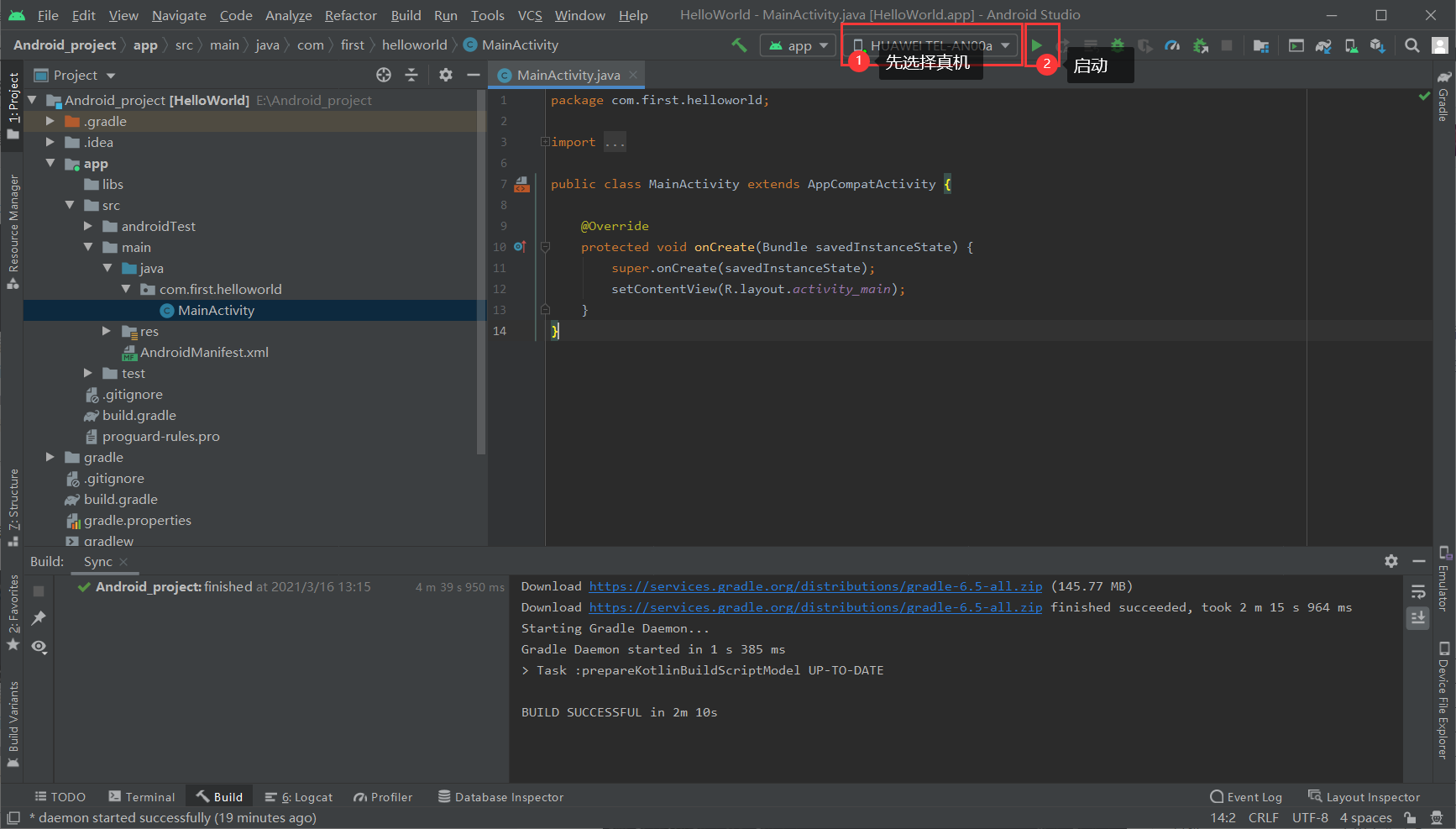The width and height of the screenshot is (1456, 829).
Task: Launch the Profiler using its gauge icon
Action: pos(1172,45)
